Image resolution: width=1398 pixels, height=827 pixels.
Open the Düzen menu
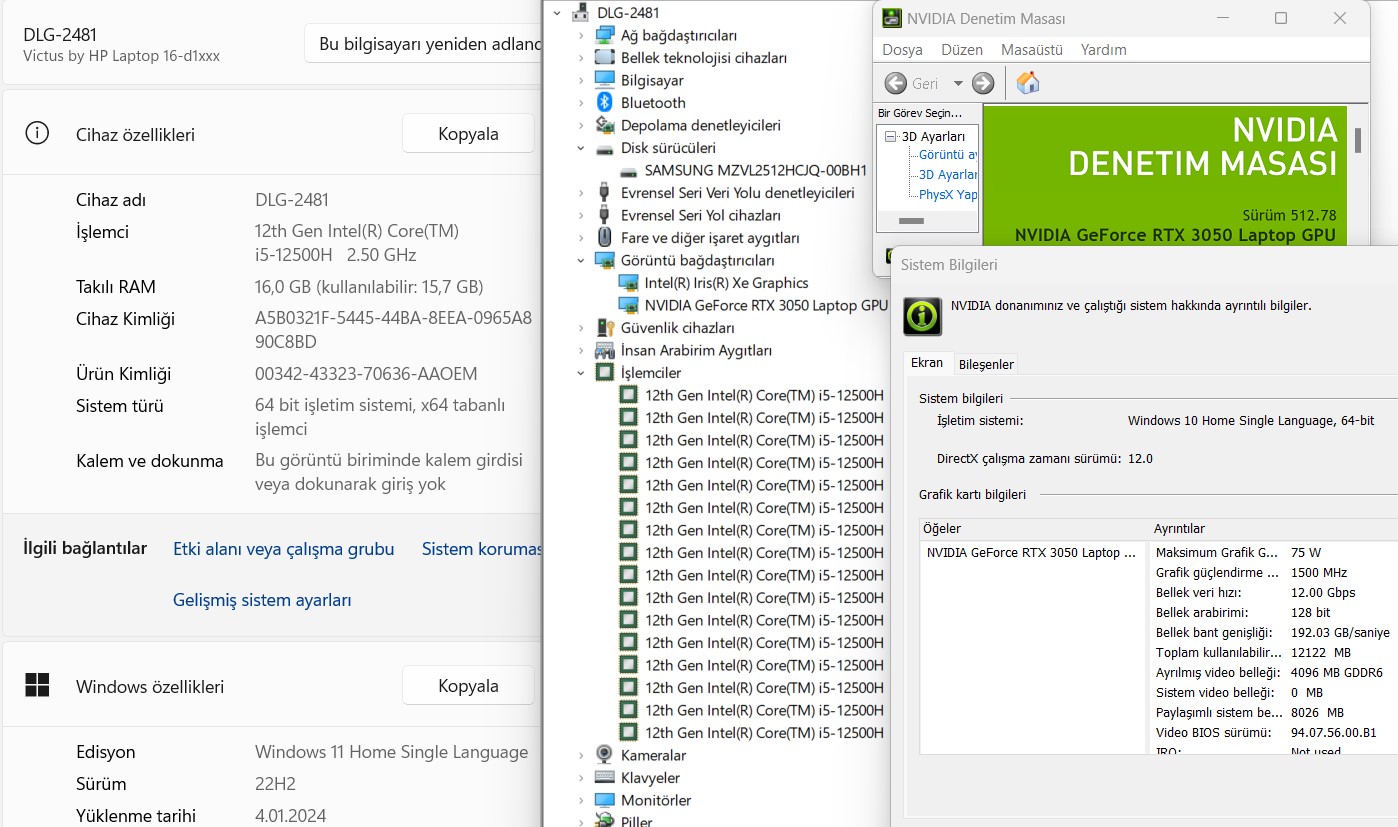pyautogui.click(x=962, y=49)
